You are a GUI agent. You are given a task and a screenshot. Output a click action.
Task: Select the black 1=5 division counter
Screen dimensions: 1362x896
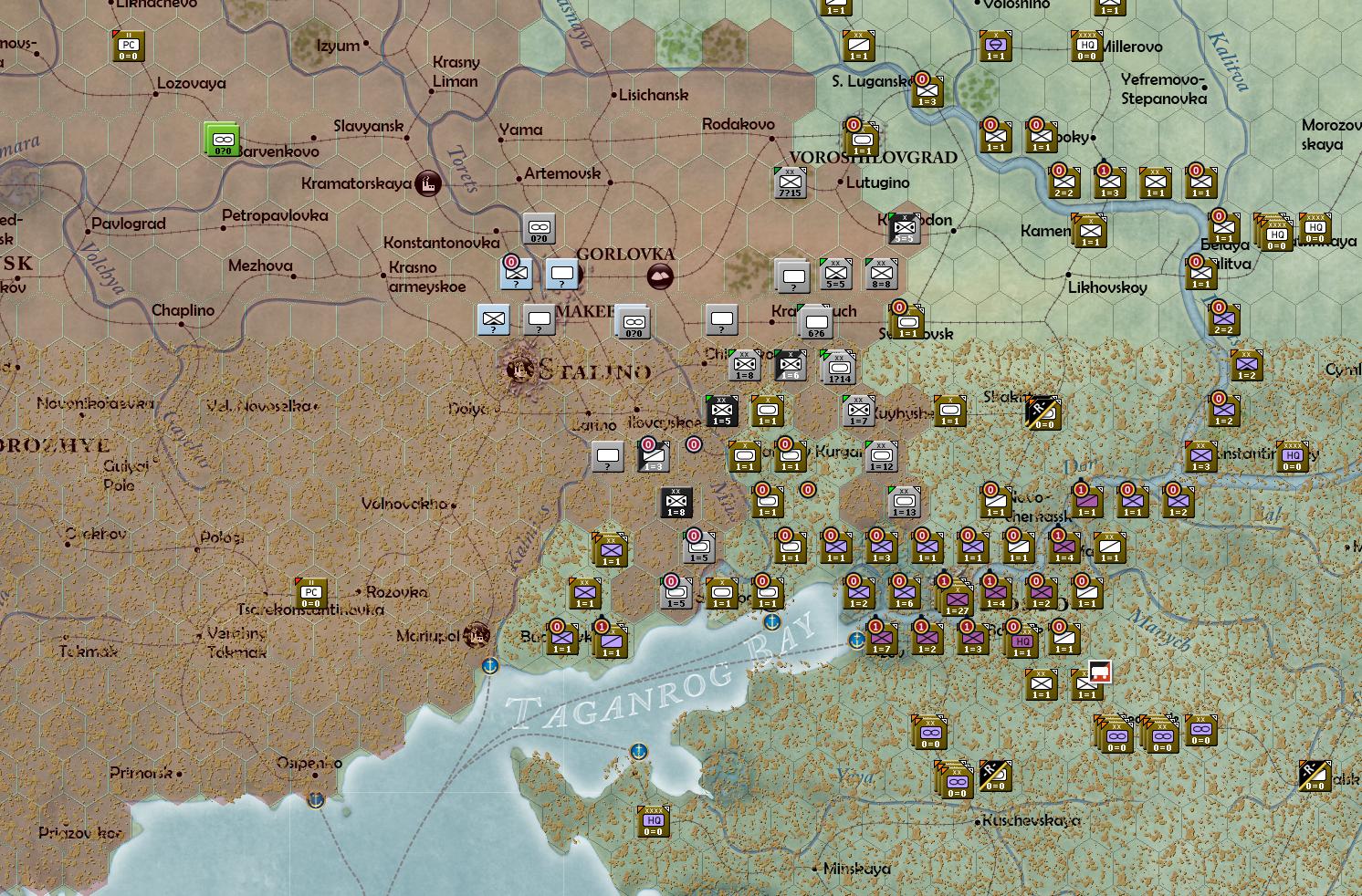tap(722, 411)
